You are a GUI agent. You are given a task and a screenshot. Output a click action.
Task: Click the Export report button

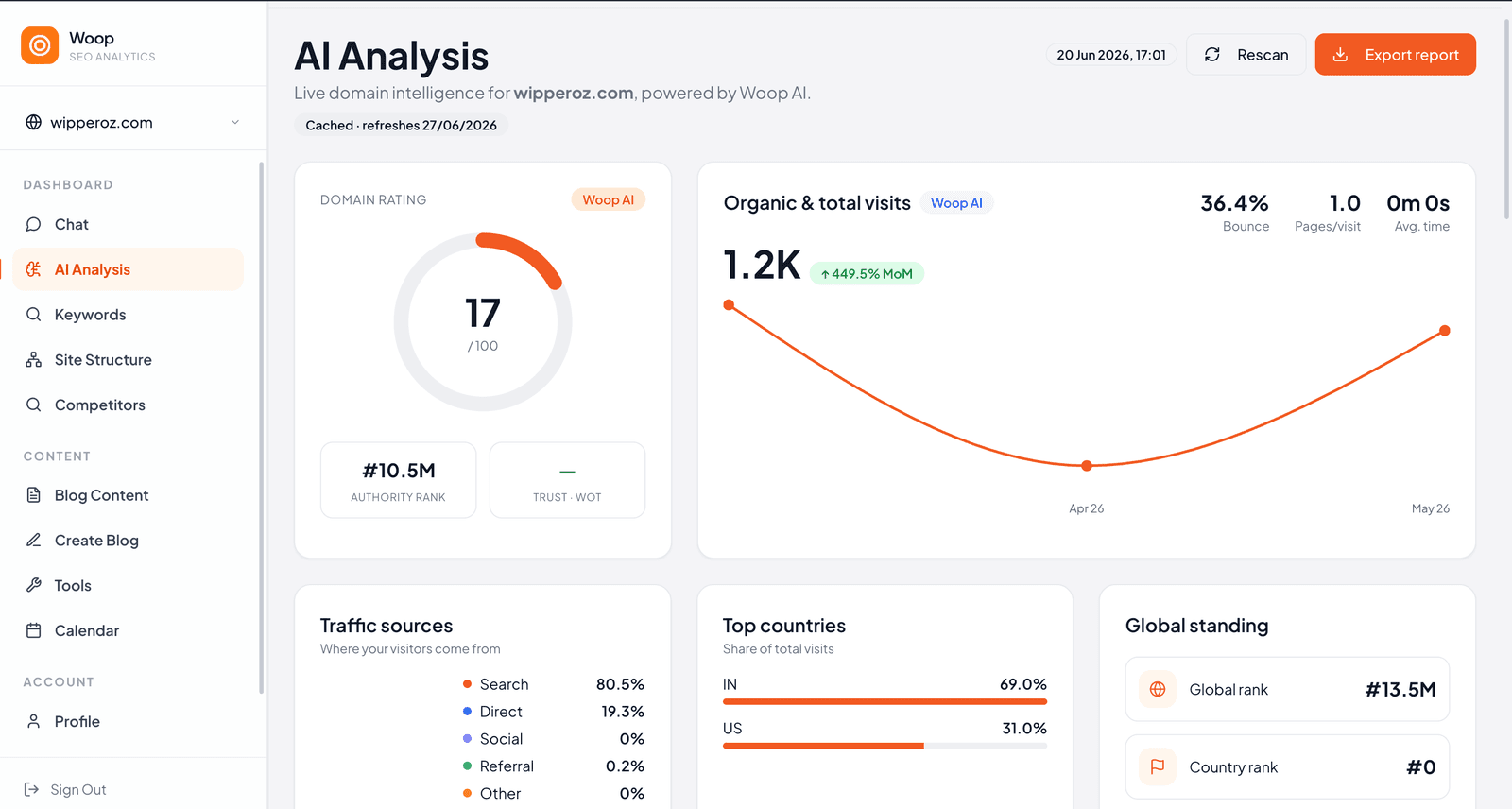tap(1396, 55)
